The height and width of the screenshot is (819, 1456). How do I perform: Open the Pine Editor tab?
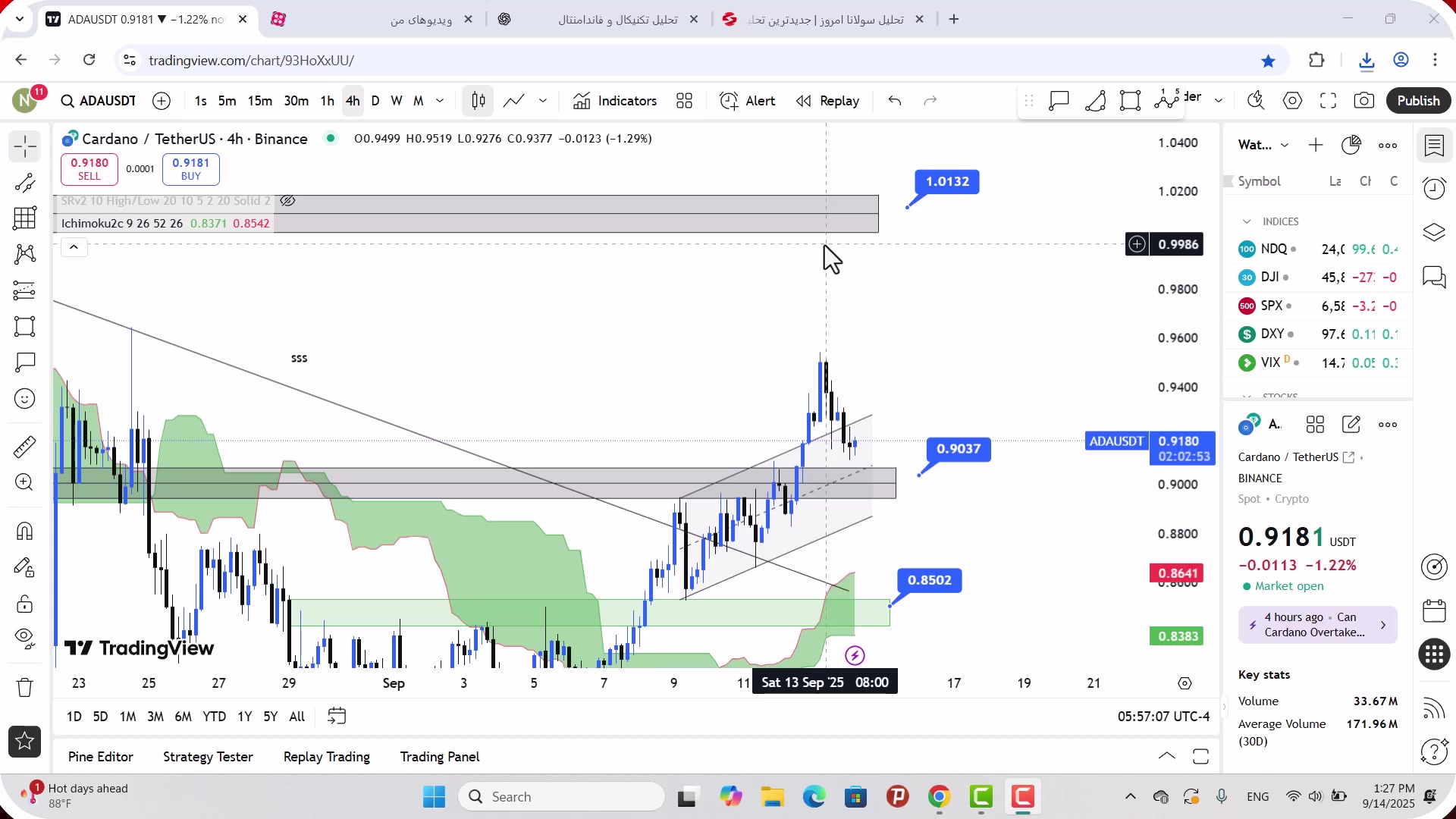click(100, 757)
